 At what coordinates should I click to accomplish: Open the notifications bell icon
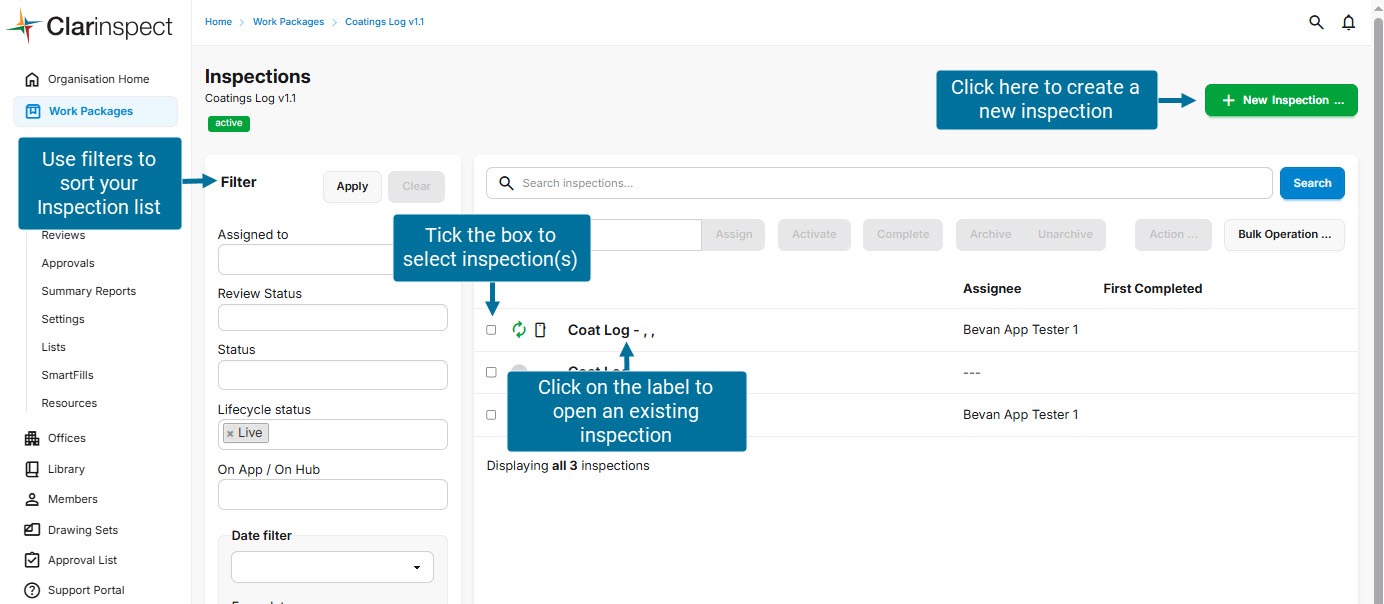coord(1349,22)
